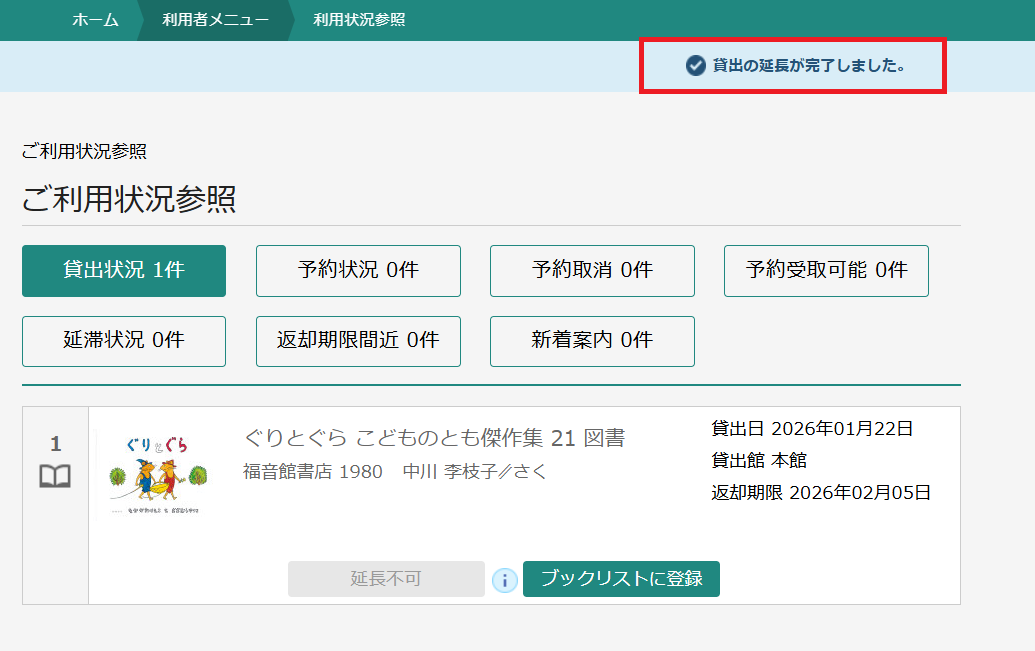The width and height of the screenshot is (1035, 651).
Task: View the 予約受取可能 0件 tab
Action: [826, 270]
